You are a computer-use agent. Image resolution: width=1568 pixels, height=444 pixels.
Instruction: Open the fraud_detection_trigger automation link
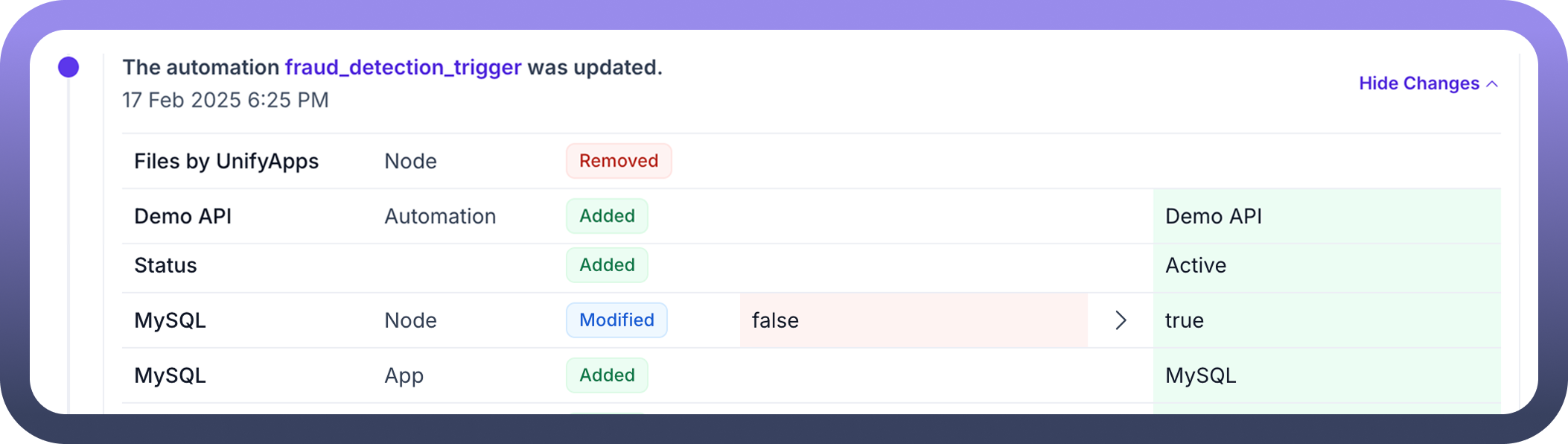coord(403,67)
